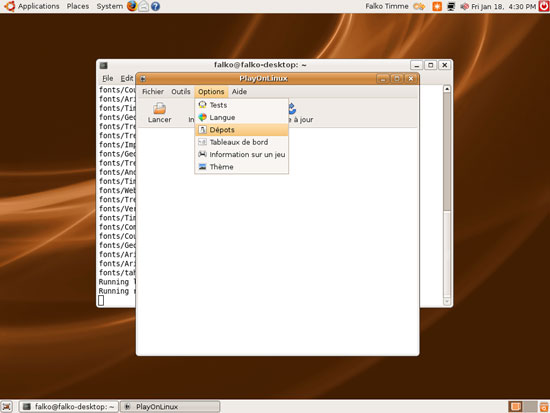Open the help launcher in the top panel
Screen dimensions: 550x413
[x=155, y=6]
